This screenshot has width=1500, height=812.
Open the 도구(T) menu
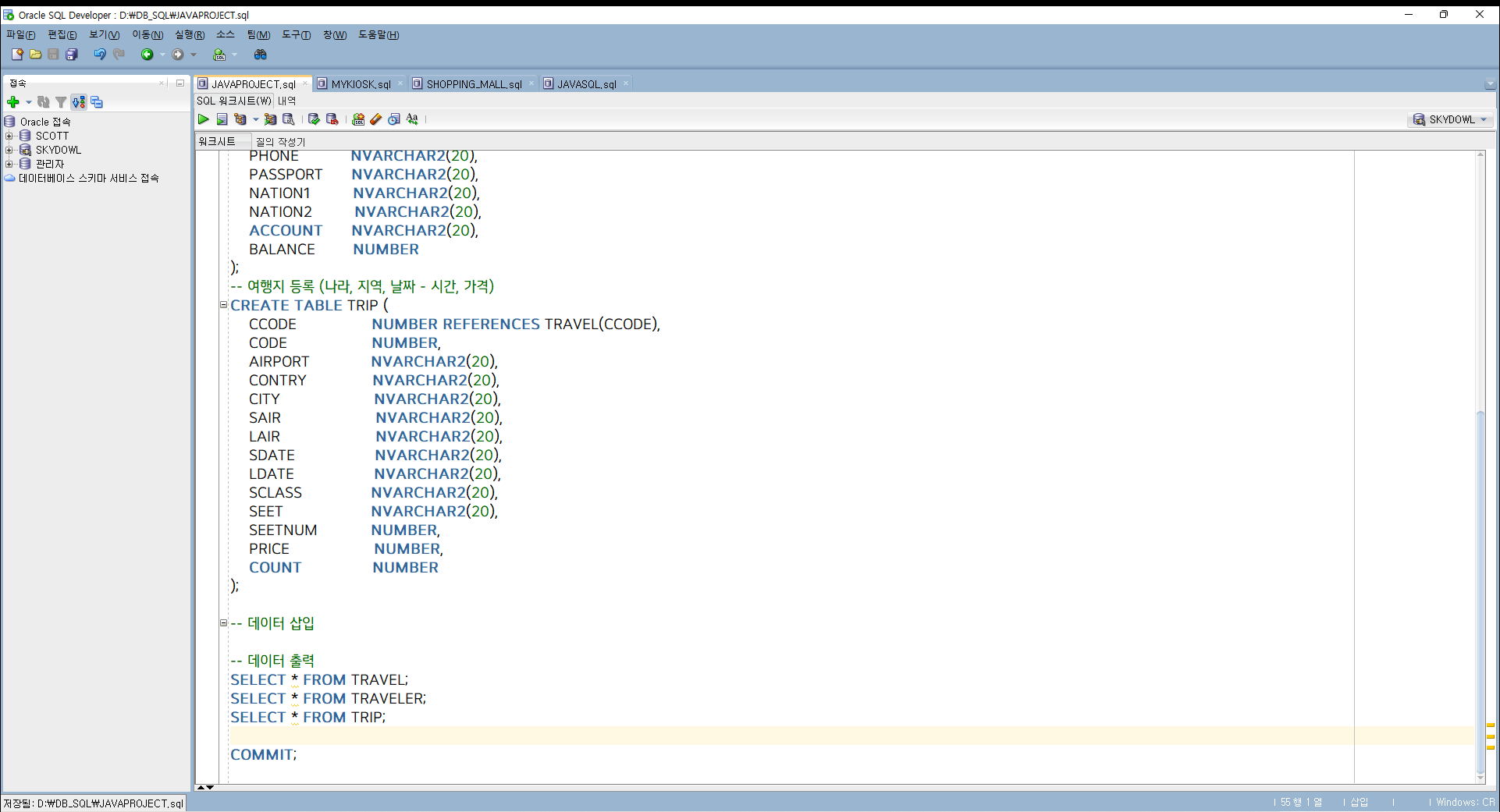pos(297,35)
